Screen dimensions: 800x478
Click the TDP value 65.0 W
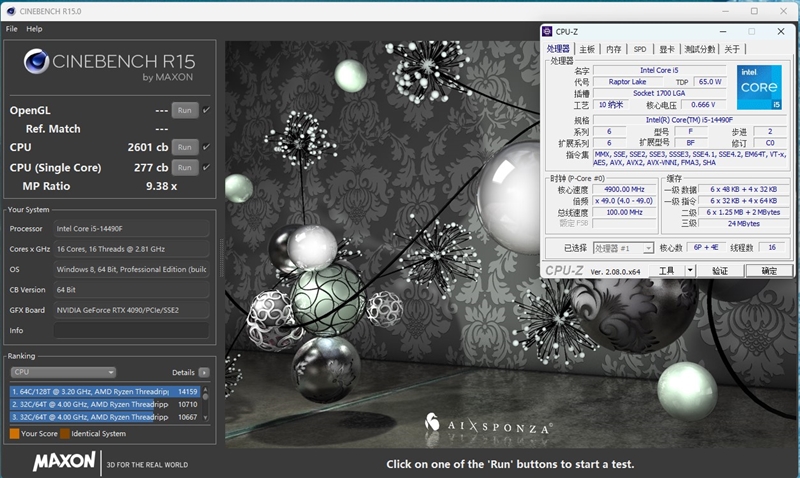[x=710, y=82]
